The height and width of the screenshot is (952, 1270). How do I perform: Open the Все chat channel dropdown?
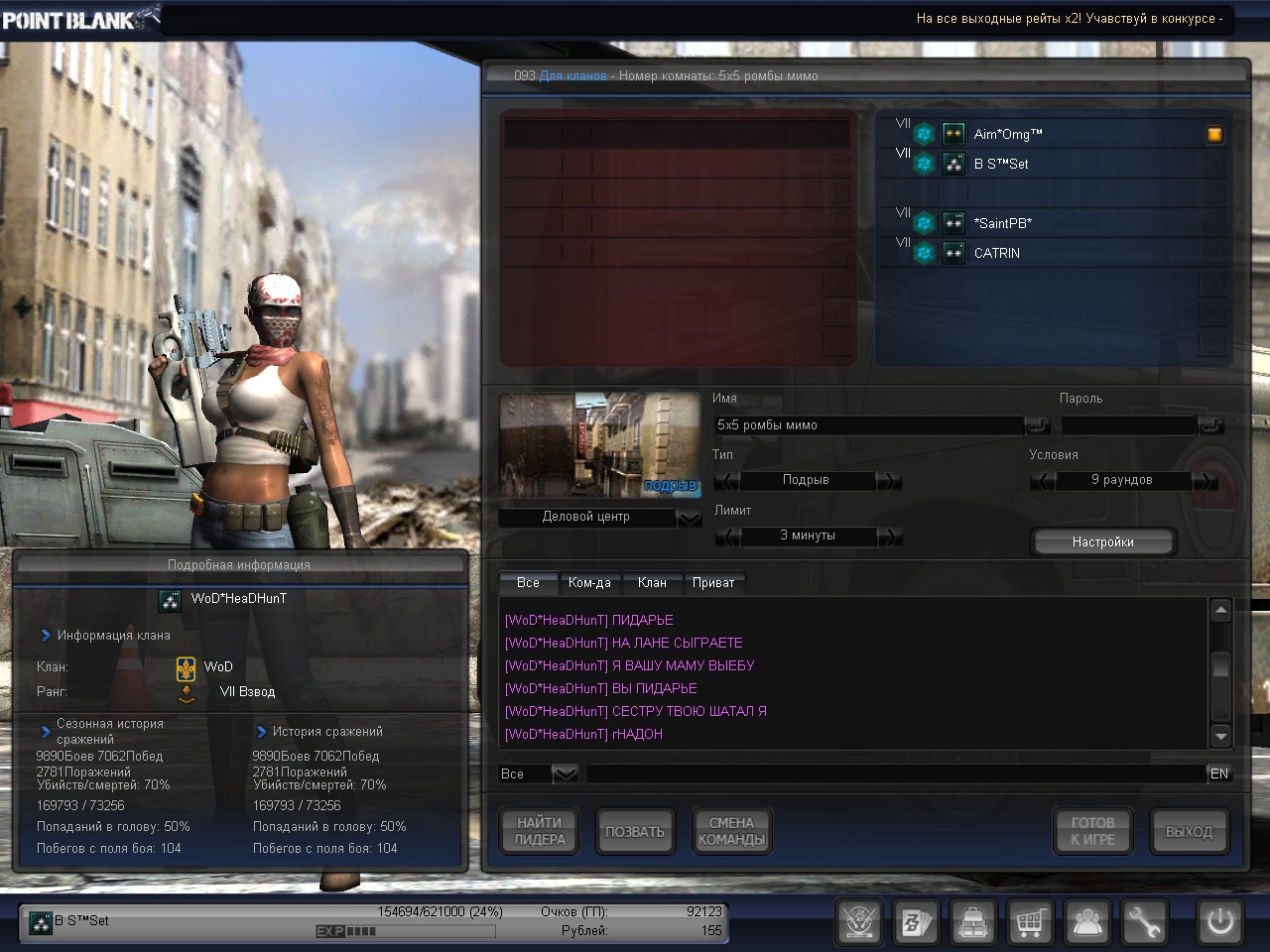click(565, 773)
